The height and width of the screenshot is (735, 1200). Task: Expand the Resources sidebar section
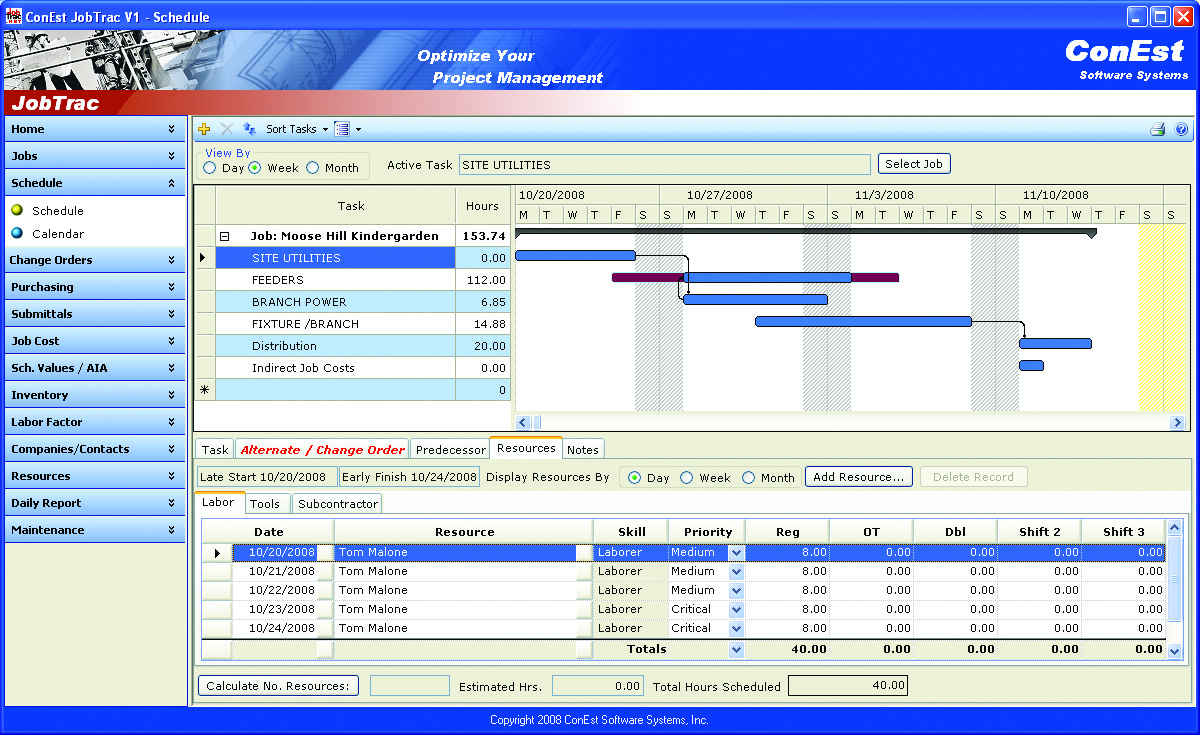point(95,476)
